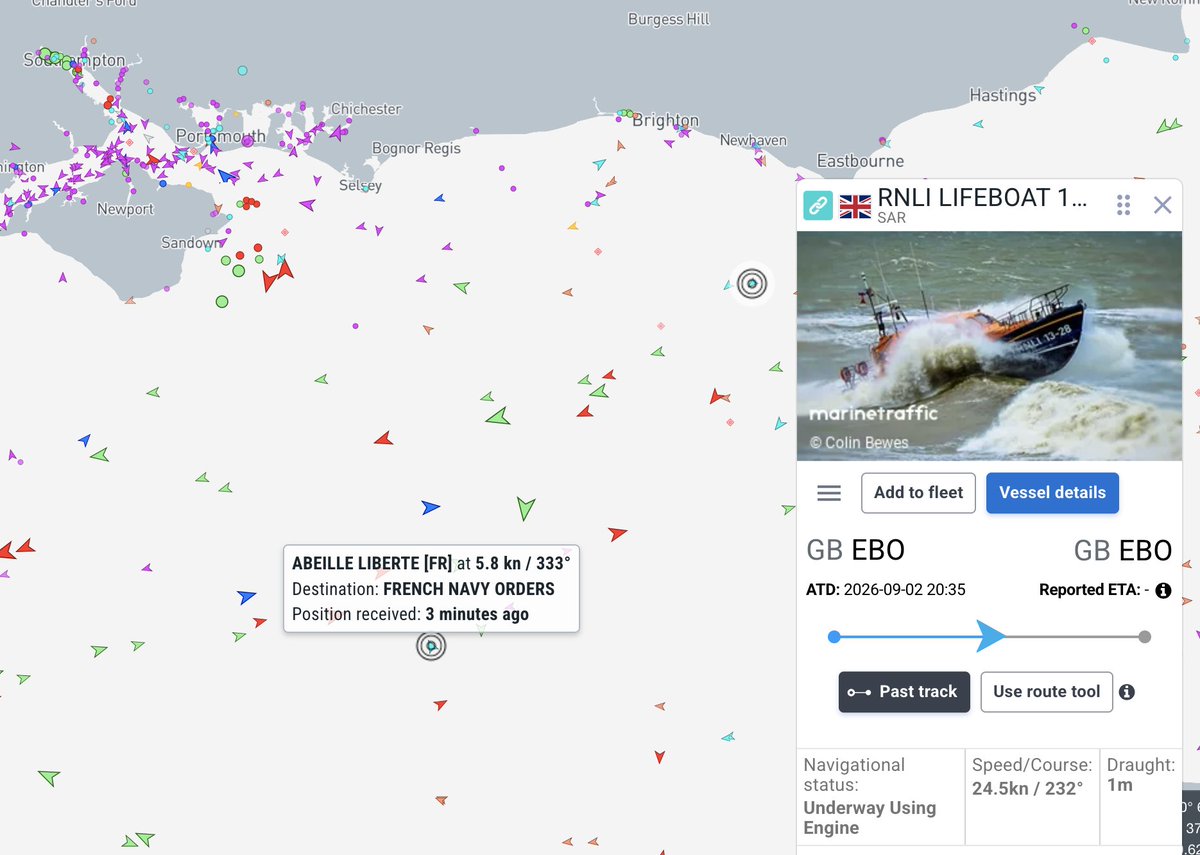Screen dimensions: 1200x855
Task: Click Speed/Course value 24.5kn / 232°
Action: [1028, 789]
